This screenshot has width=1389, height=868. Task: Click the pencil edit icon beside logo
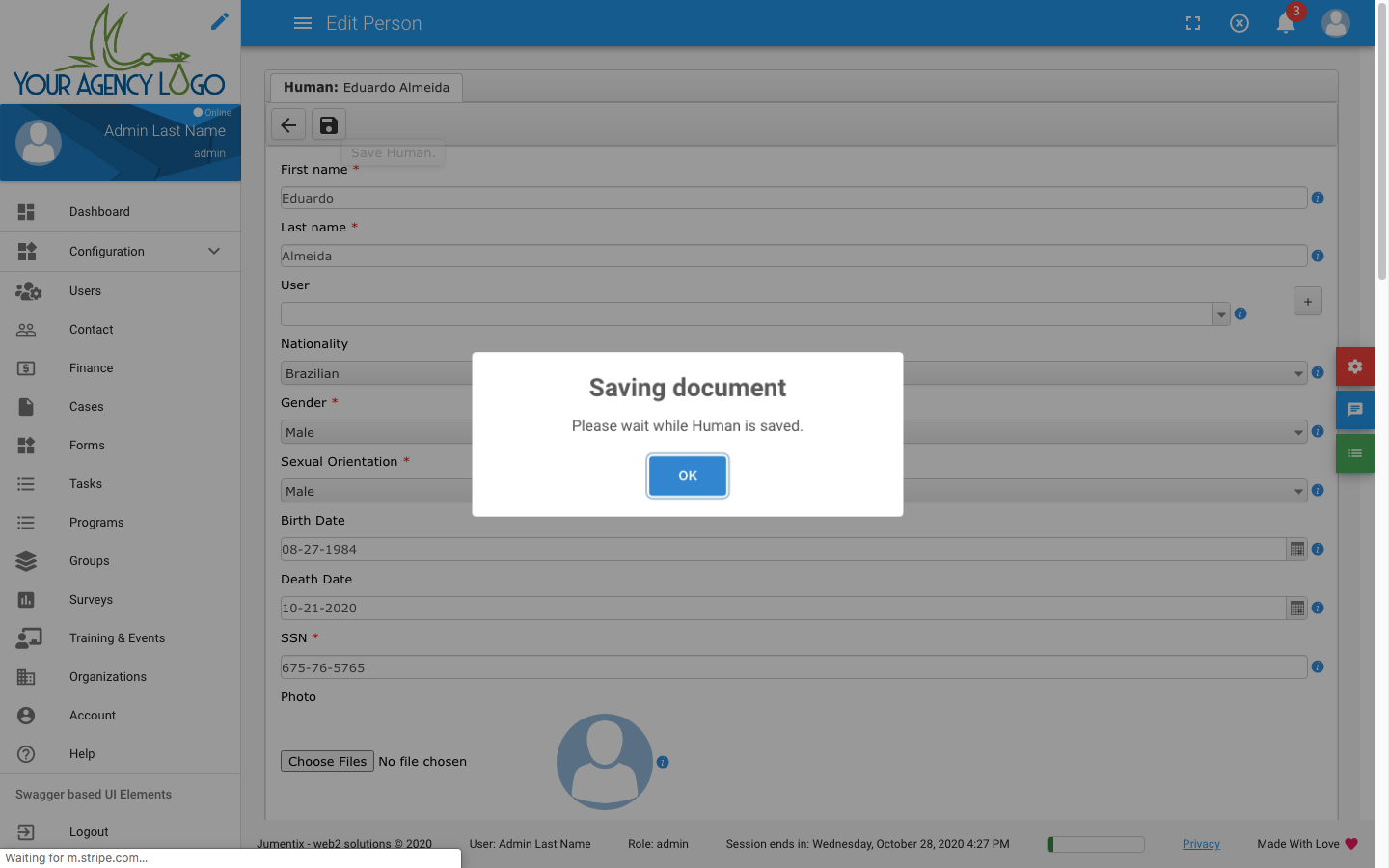click(220, 21)
